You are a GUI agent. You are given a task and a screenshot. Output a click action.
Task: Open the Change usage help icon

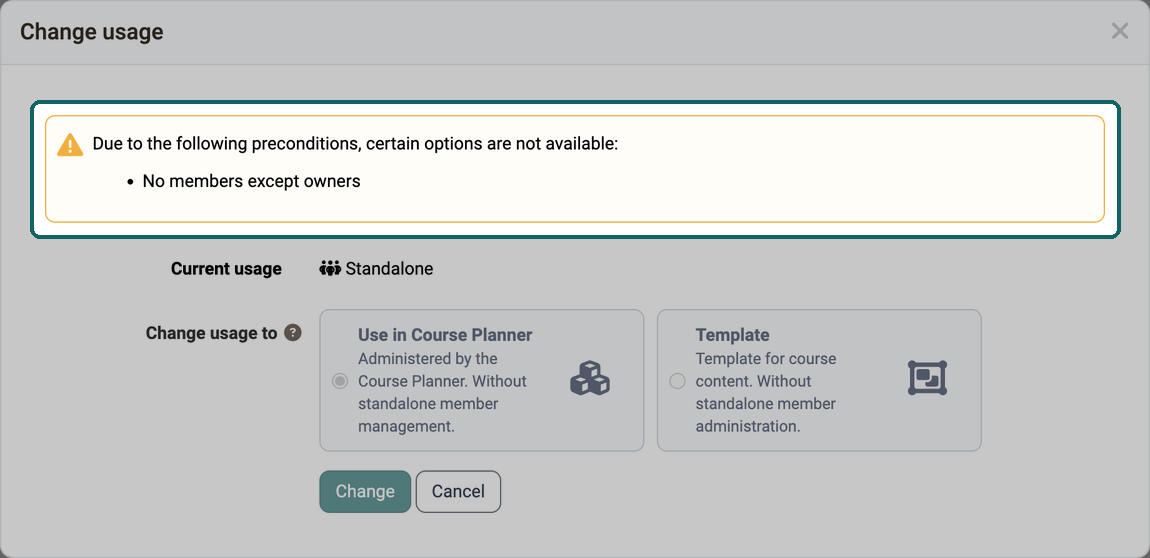click(x=293, y=333)
